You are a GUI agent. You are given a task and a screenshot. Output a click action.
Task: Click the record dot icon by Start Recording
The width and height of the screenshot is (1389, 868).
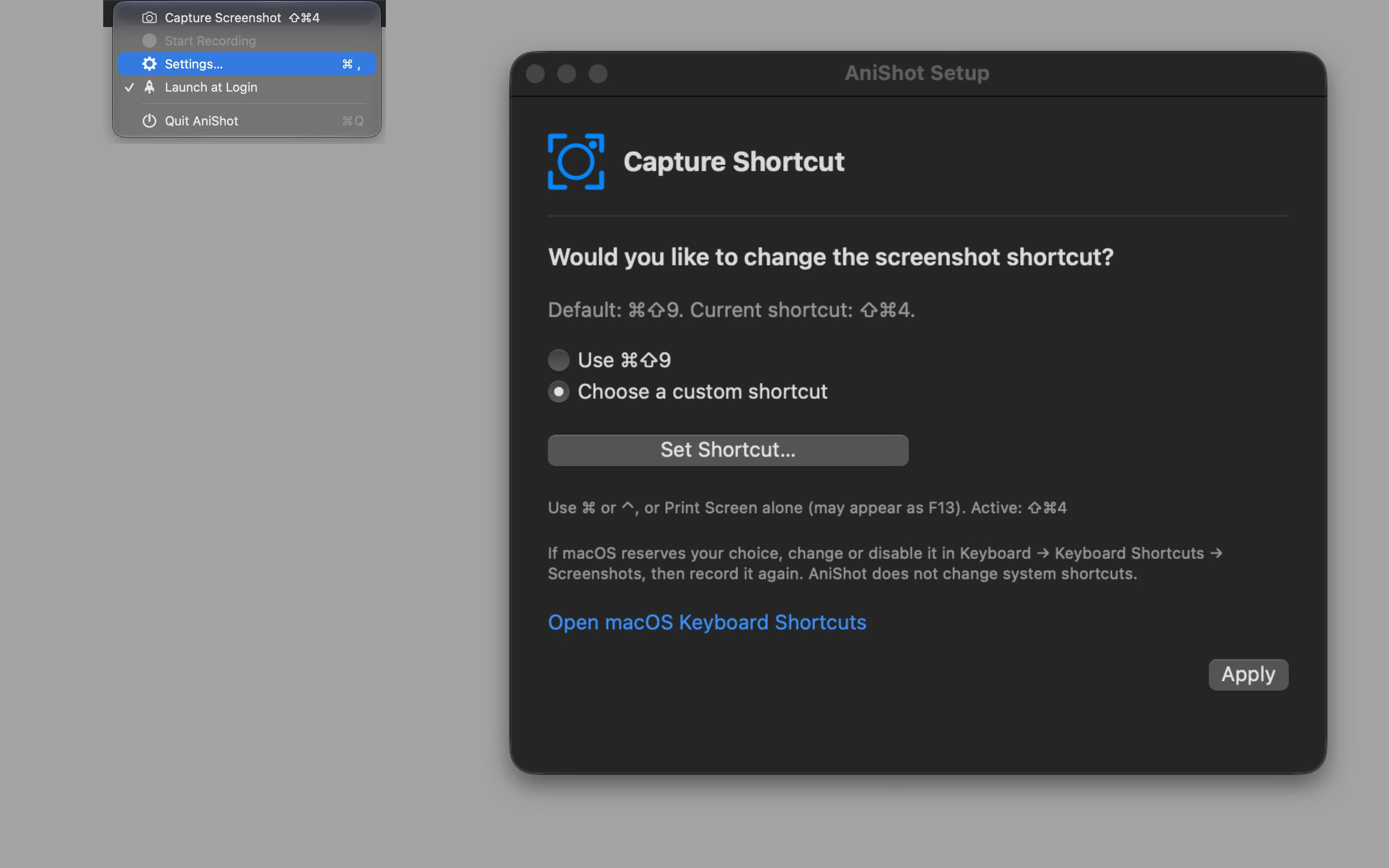click(x=149, y=41)
